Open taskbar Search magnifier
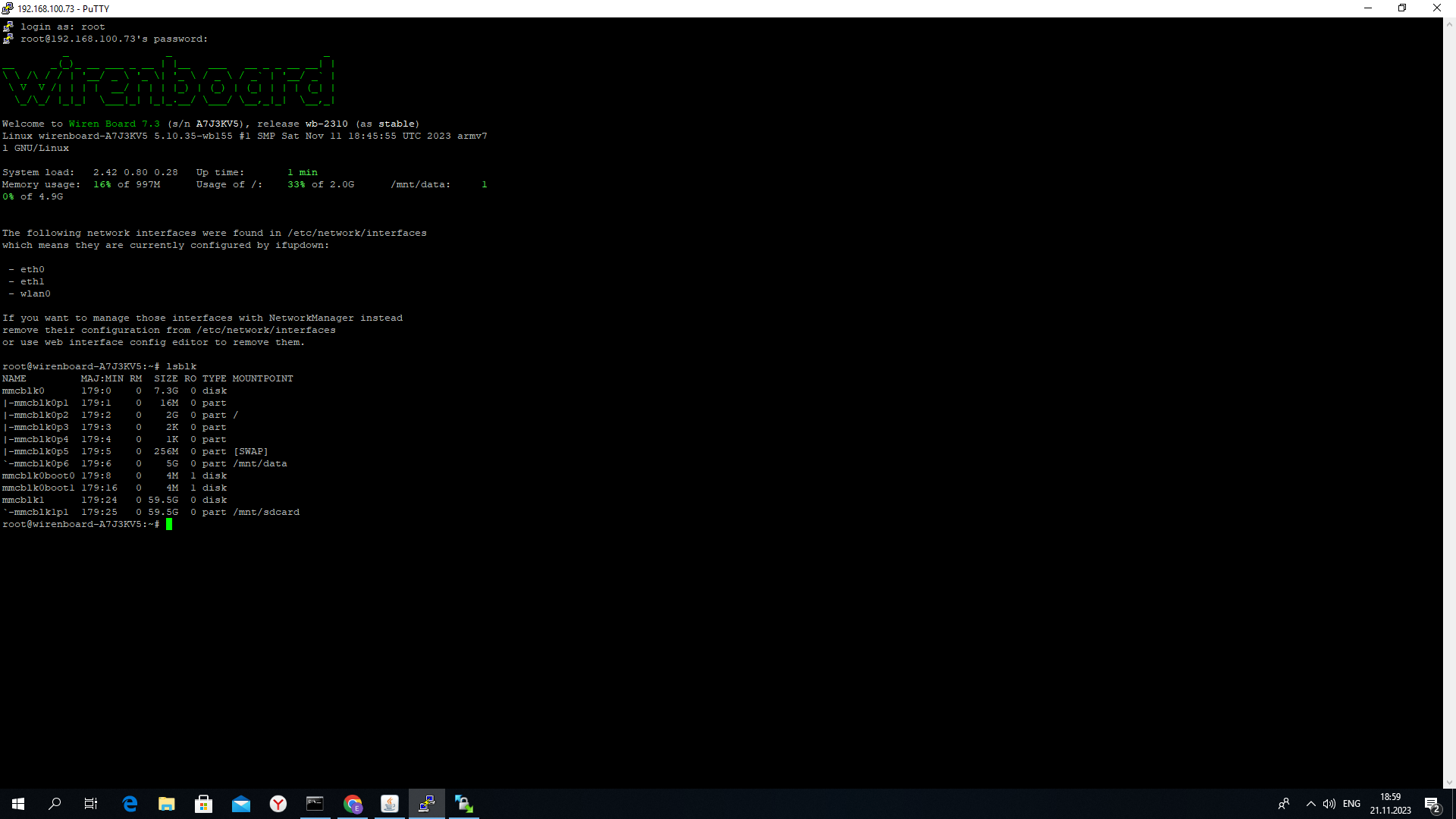The width and height of the screenshot is (1456, 819). (55, 804)
